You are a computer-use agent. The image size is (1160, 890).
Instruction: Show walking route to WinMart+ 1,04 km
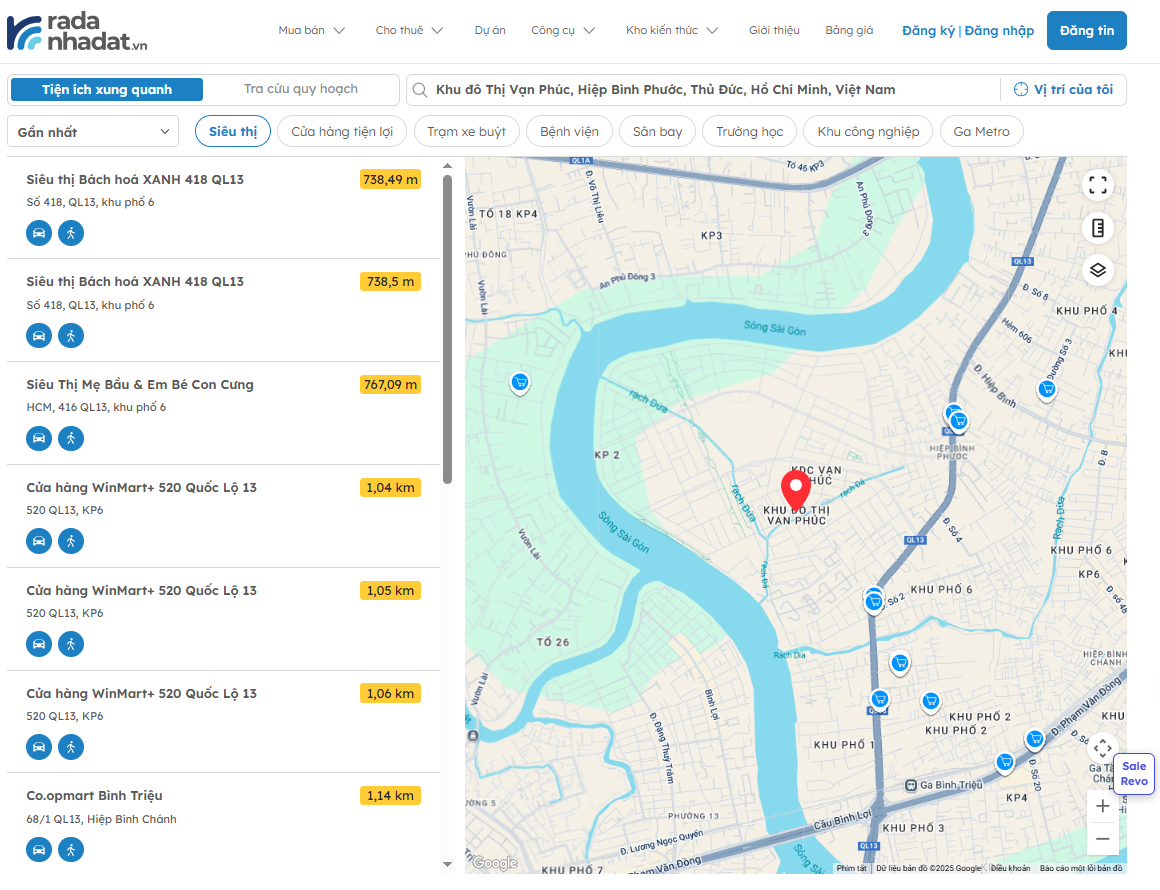(x=71, y=541)
